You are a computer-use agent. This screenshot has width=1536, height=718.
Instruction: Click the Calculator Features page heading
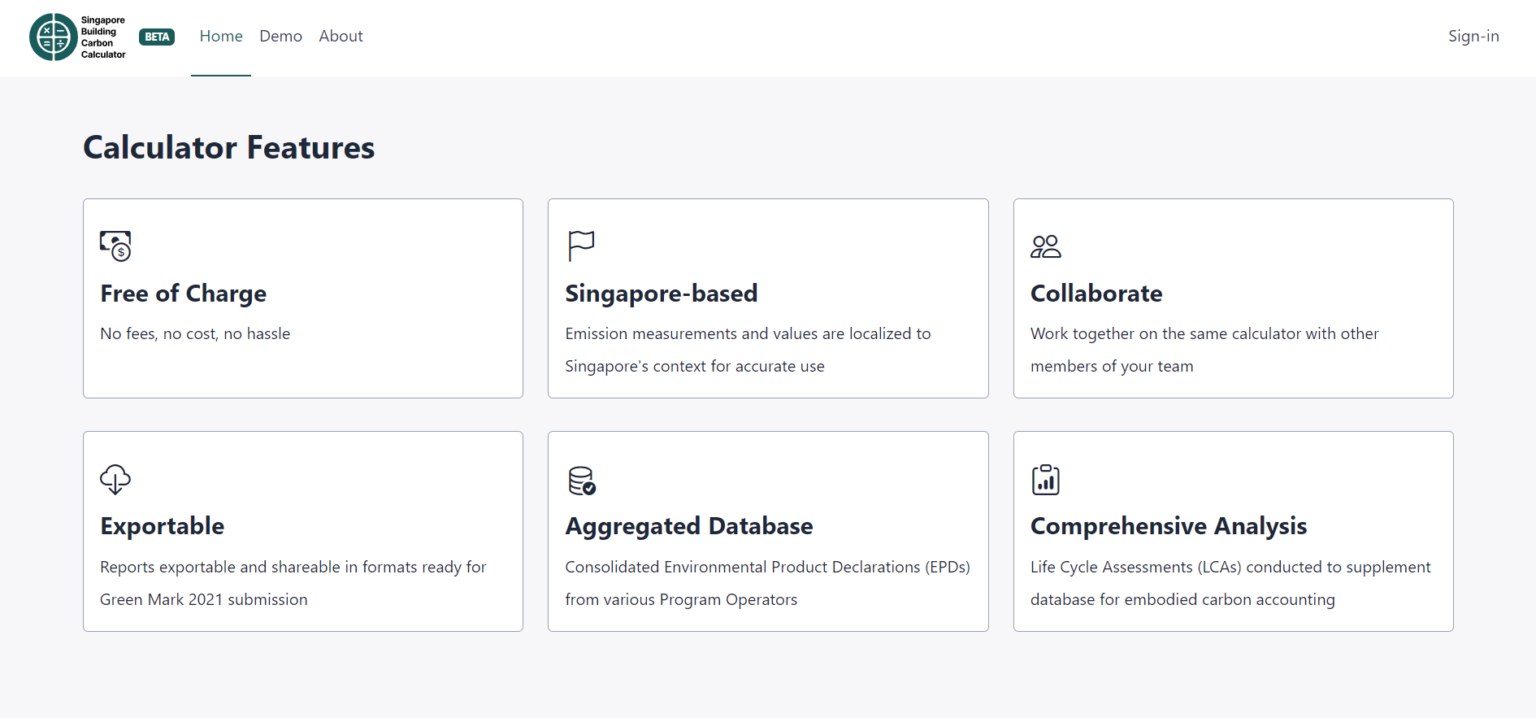click(229, 147)
